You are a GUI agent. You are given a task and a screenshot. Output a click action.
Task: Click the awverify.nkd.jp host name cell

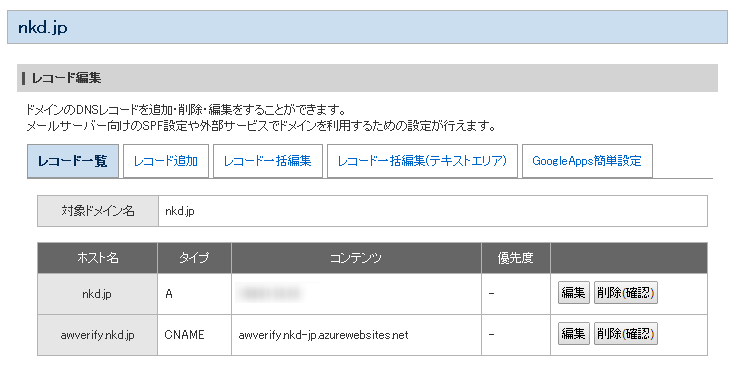(97, 335)
